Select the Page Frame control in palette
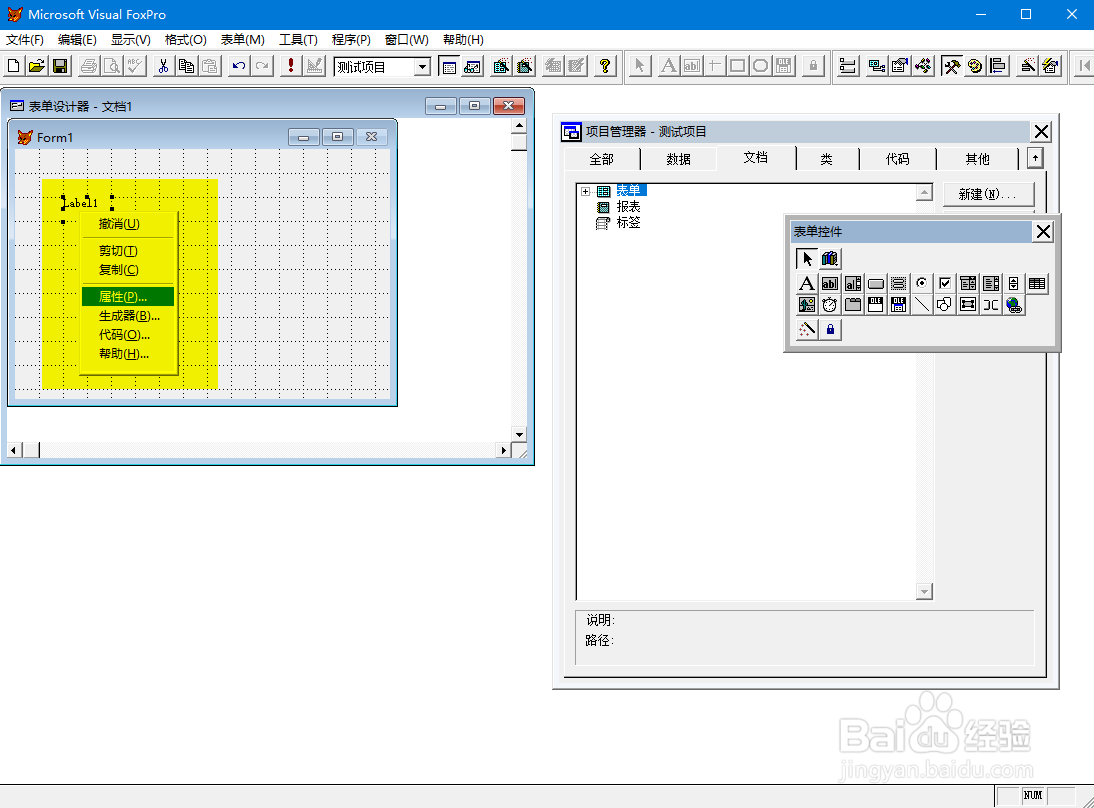The height and width of the screenshot is (808, 1094). pyautogui.click(x=853, y=305)
